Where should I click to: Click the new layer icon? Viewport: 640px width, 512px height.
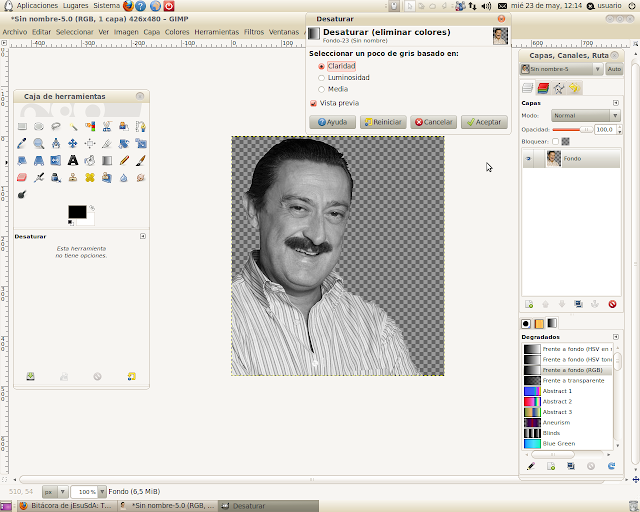pos(529,304)
